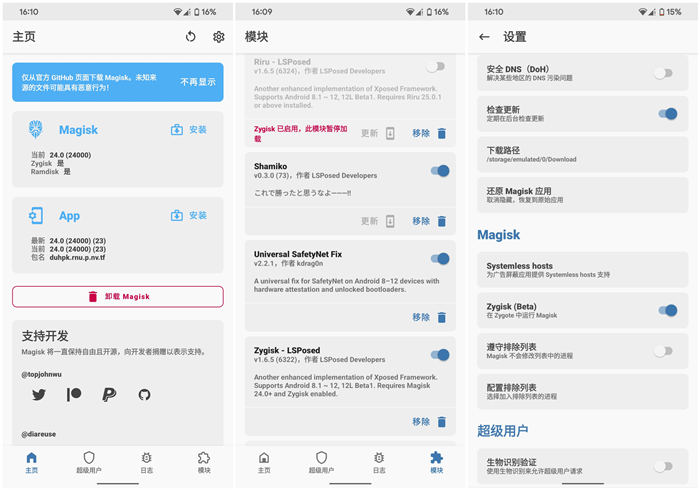Disable the Shamiko module switch
This screenshot has height=490, width=700.
(x=440, y=170)
